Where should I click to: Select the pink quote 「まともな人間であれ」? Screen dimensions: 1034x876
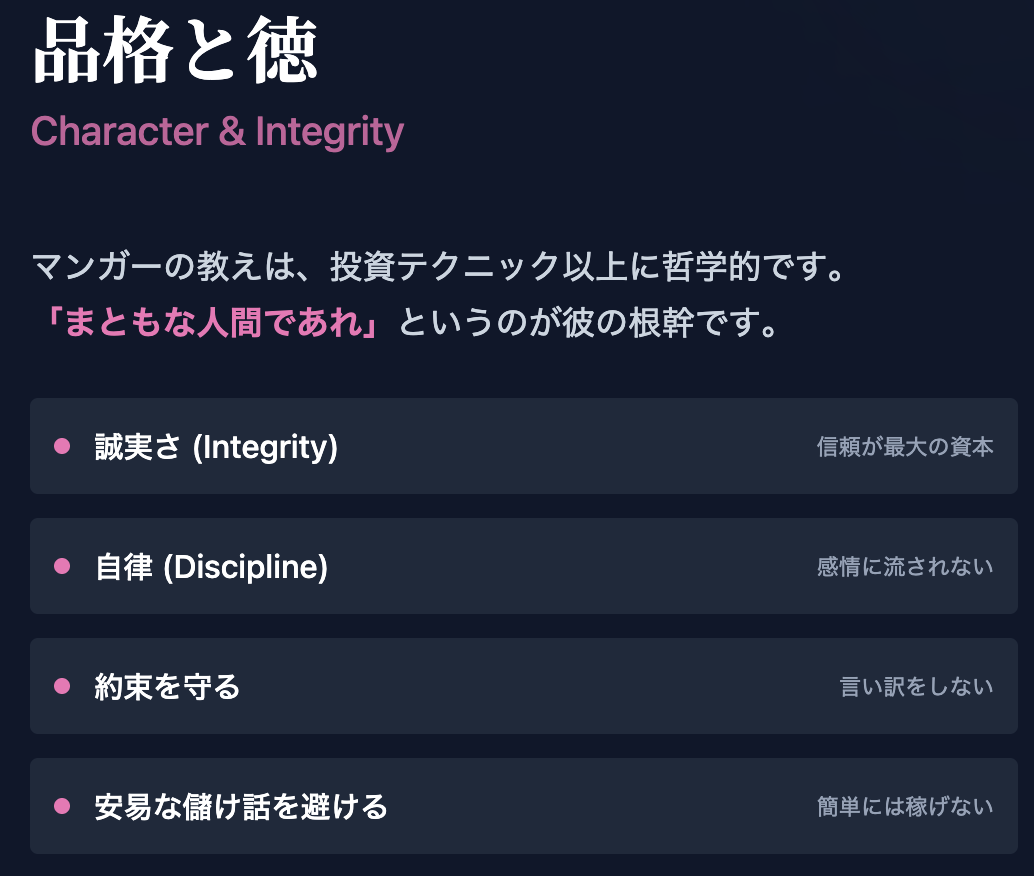tap(215, 323)
